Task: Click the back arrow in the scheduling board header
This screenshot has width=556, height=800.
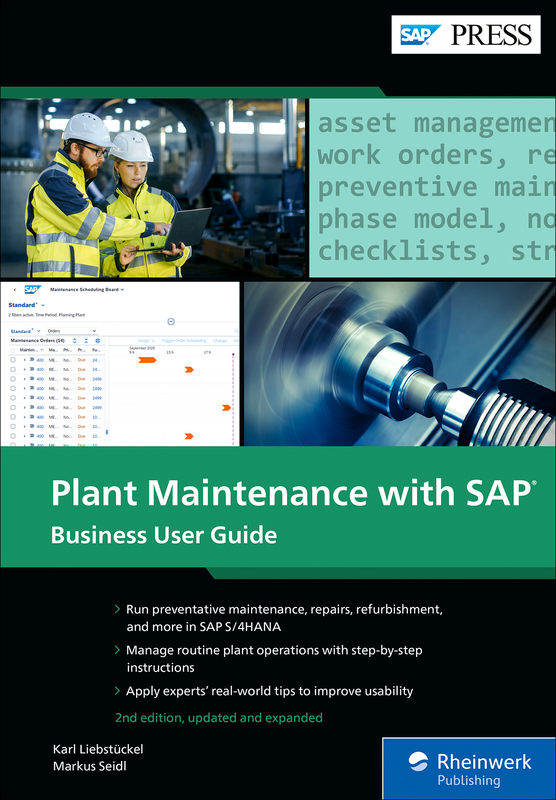Action: pos(15,290)
